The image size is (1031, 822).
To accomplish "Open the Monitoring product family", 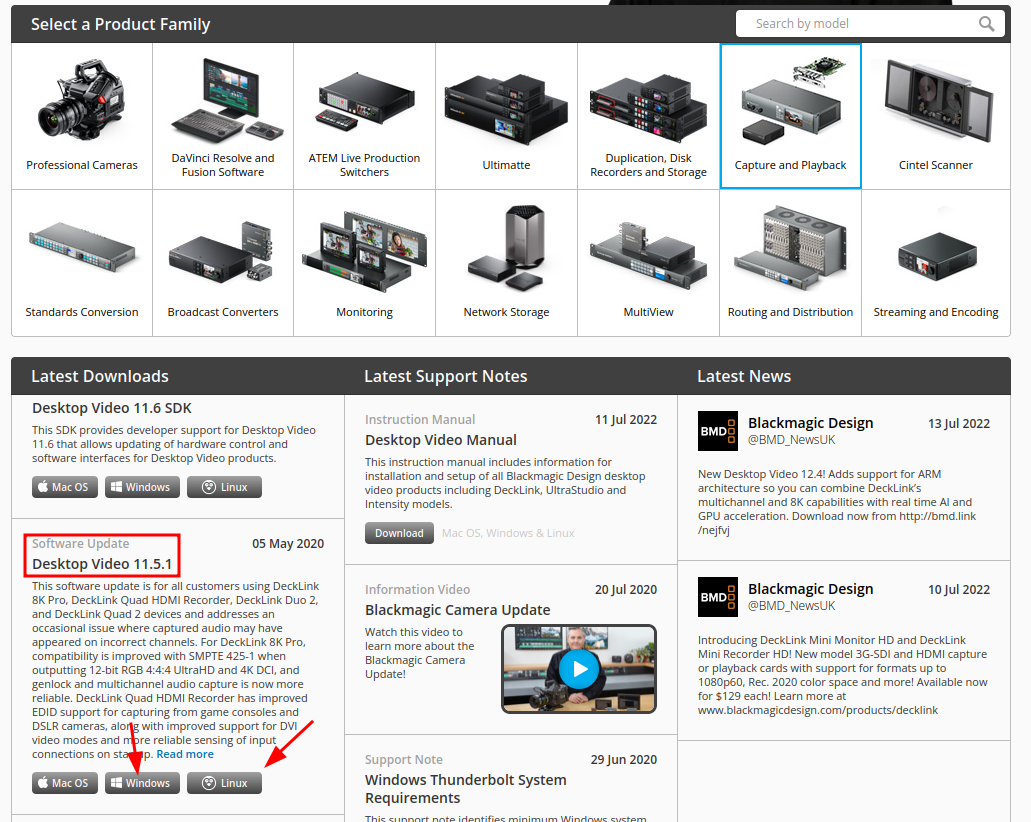I will 364,263.
